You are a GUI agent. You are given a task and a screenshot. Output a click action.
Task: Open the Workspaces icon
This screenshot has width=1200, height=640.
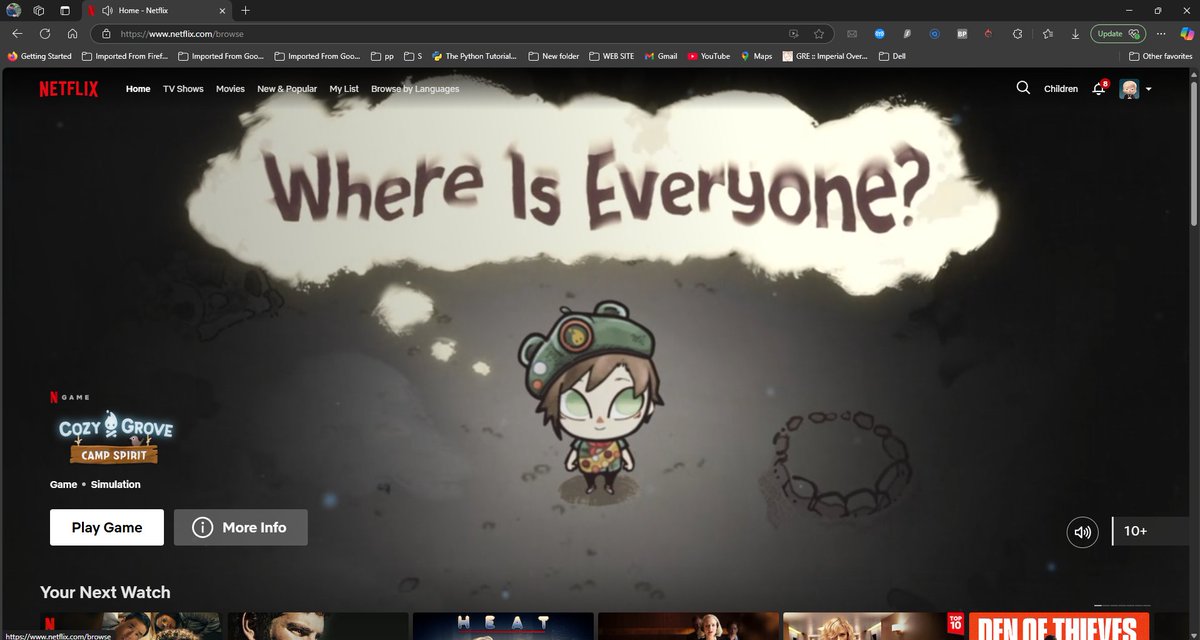[x=38, y=10]
